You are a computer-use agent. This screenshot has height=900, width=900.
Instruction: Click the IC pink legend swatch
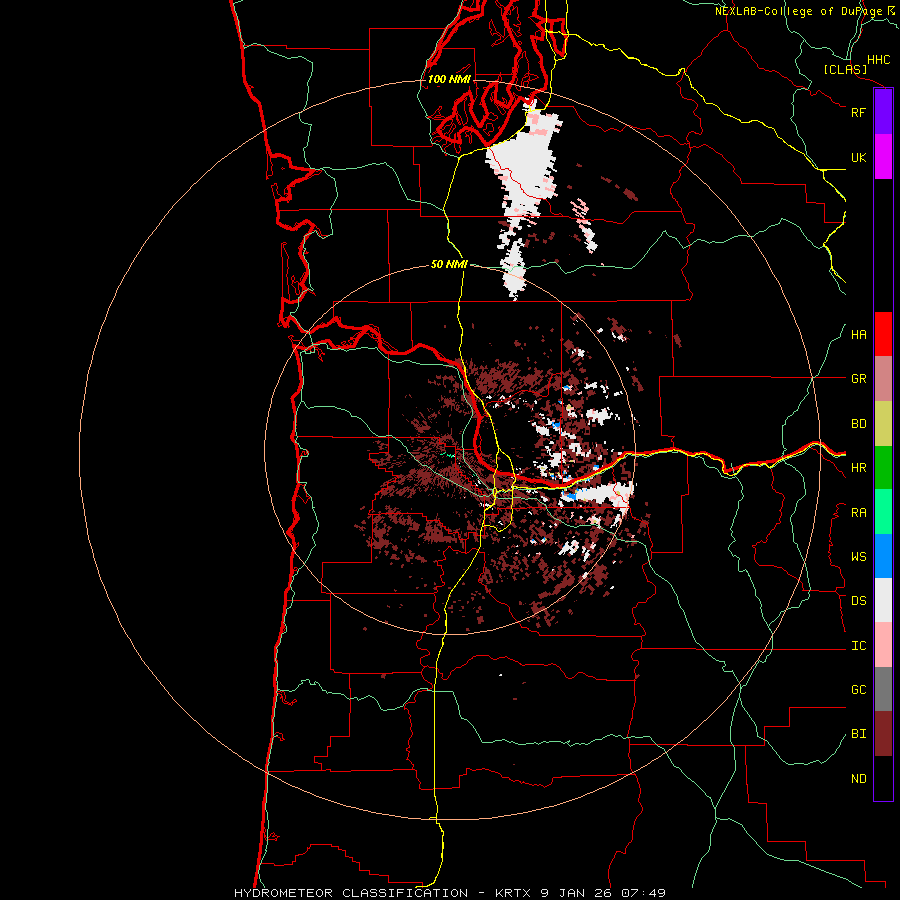tap(883, 645)
